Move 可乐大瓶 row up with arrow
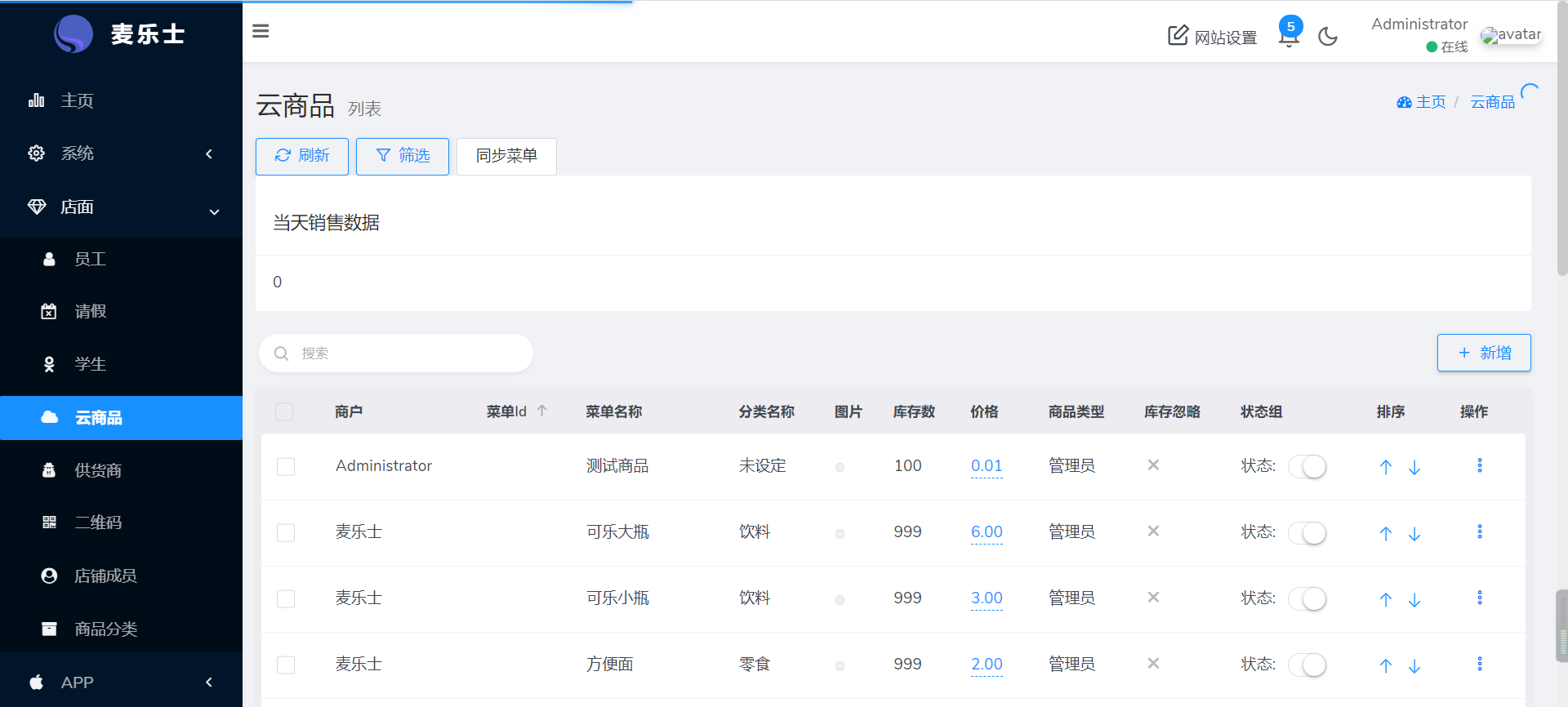 click(x=1386, y=533)
